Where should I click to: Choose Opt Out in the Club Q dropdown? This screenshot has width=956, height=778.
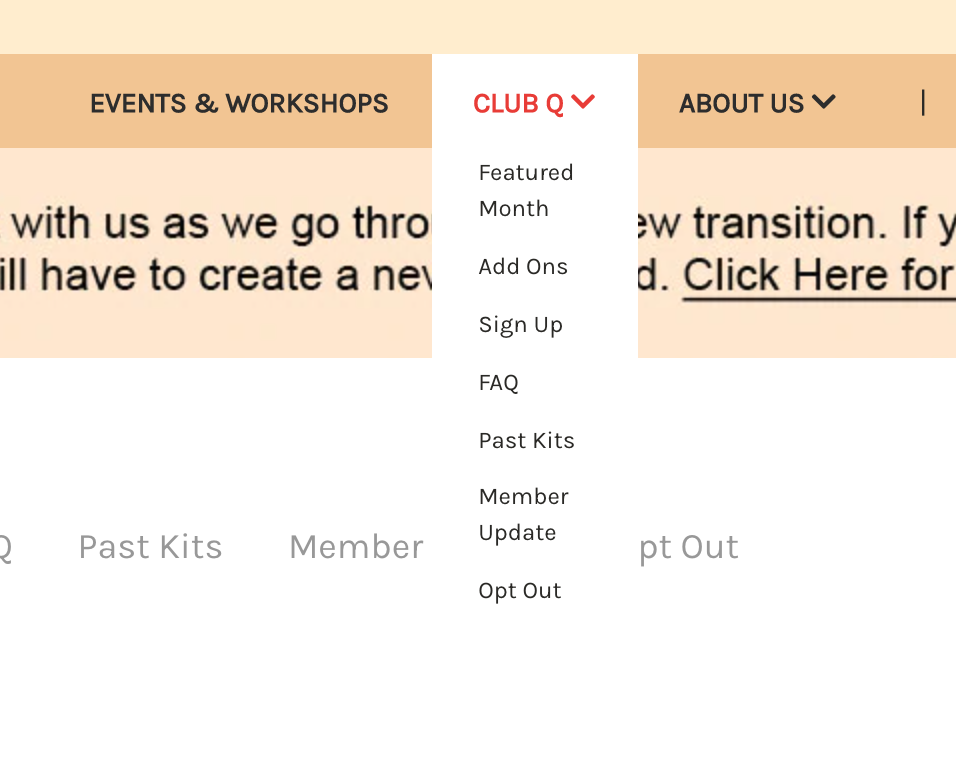tap(520, 591)
